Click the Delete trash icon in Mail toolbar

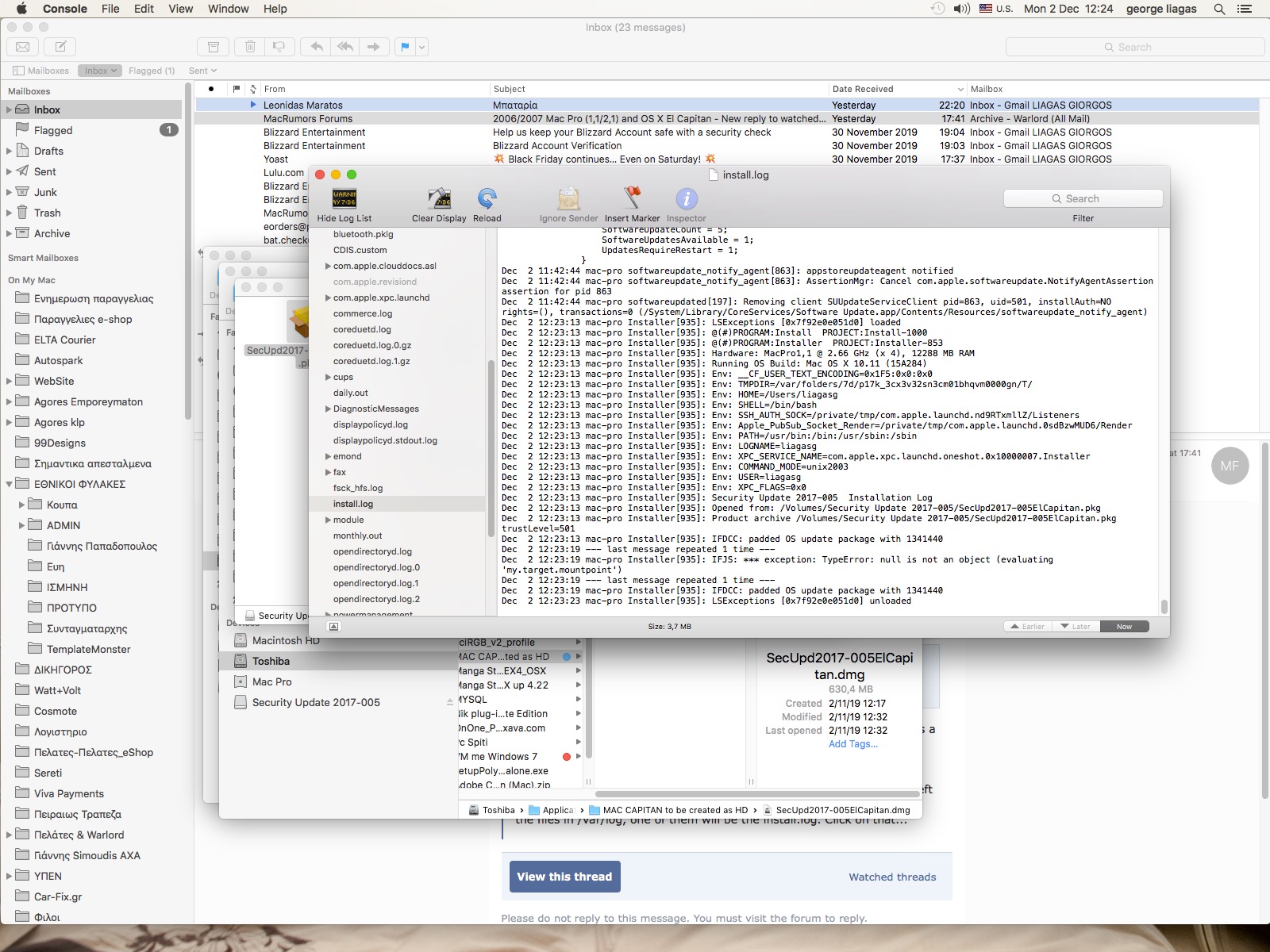pyautogui.click(x=250, y=47)
